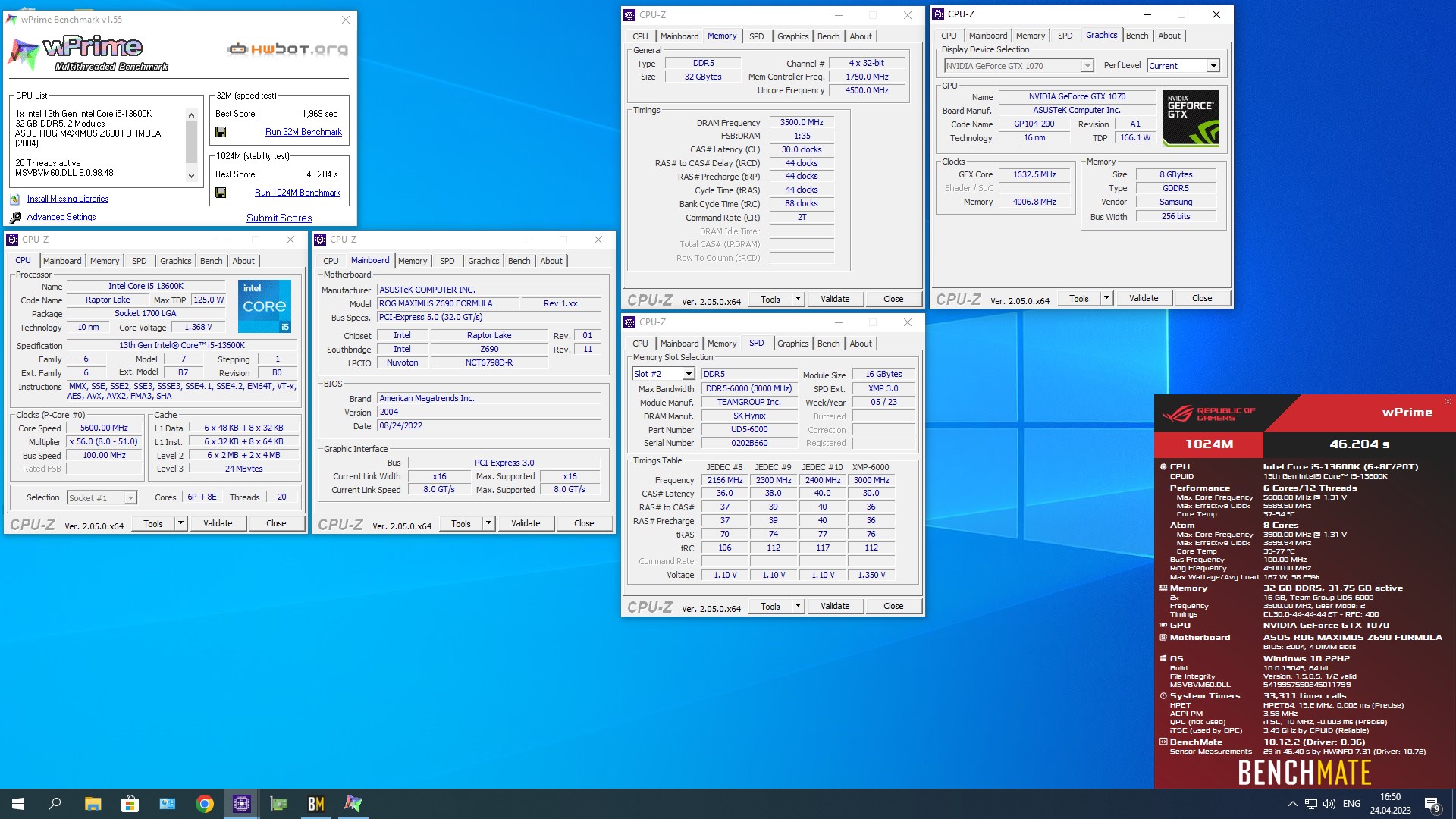Open the About tab in Mainboard CPU-Z window
This screenshot has width=1456, height=819.
pyautogui.click(x=551, y=261)
